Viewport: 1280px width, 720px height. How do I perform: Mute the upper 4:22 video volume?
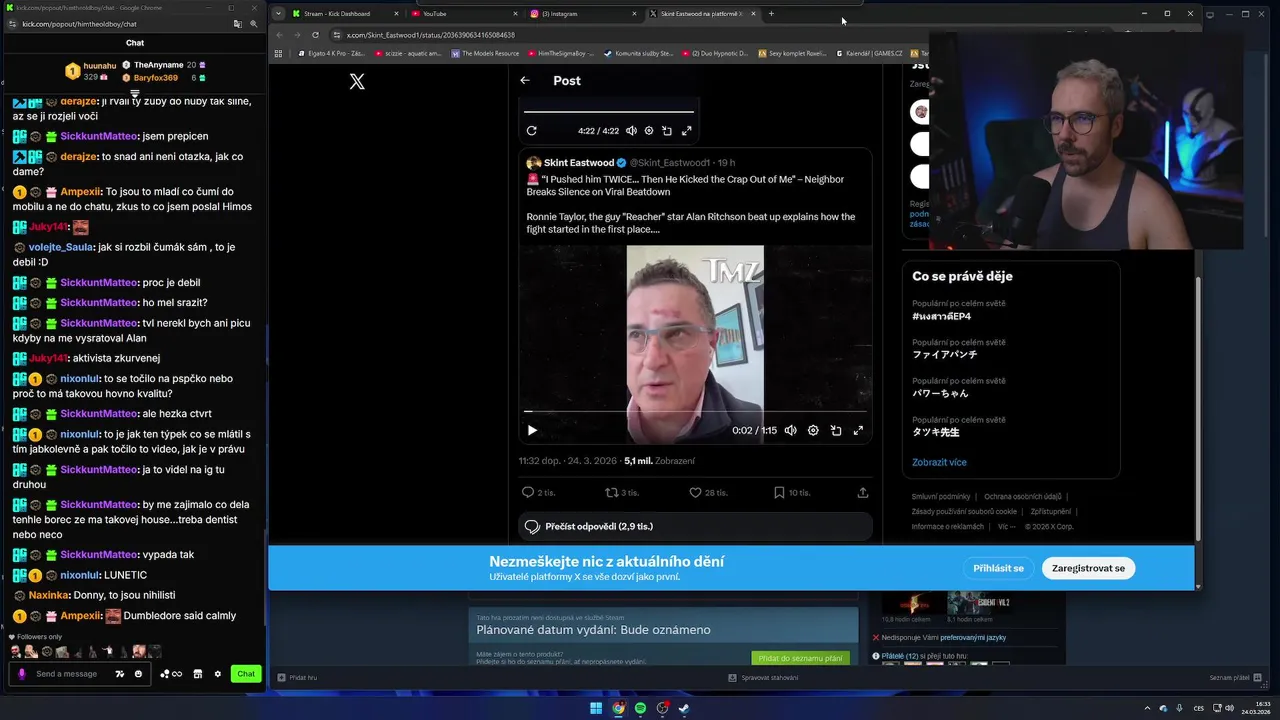tap(631, 131)
